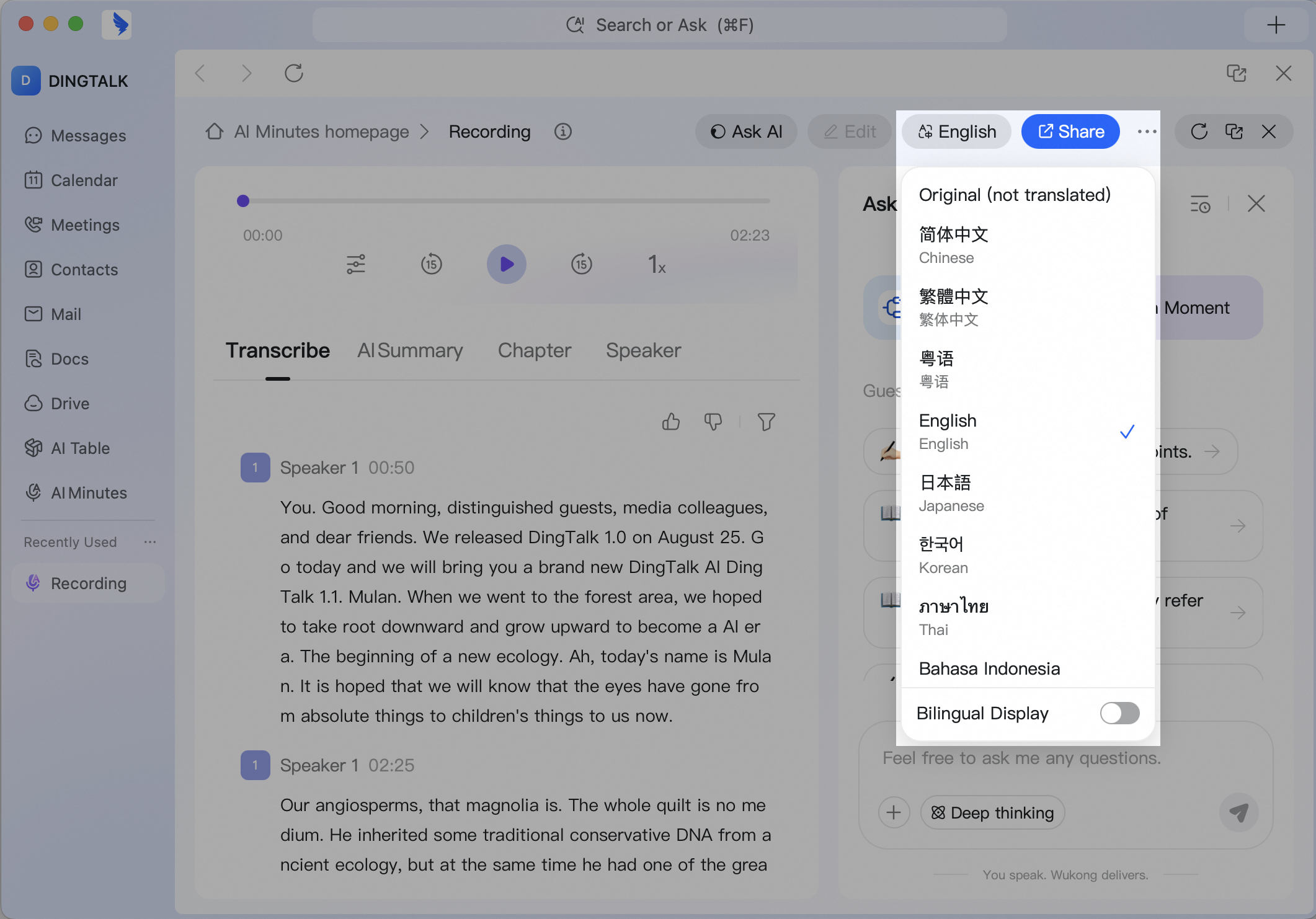The image size is (1316, 919).
Task: Toggle the Bilingual Display switch
Action: 1119,713
